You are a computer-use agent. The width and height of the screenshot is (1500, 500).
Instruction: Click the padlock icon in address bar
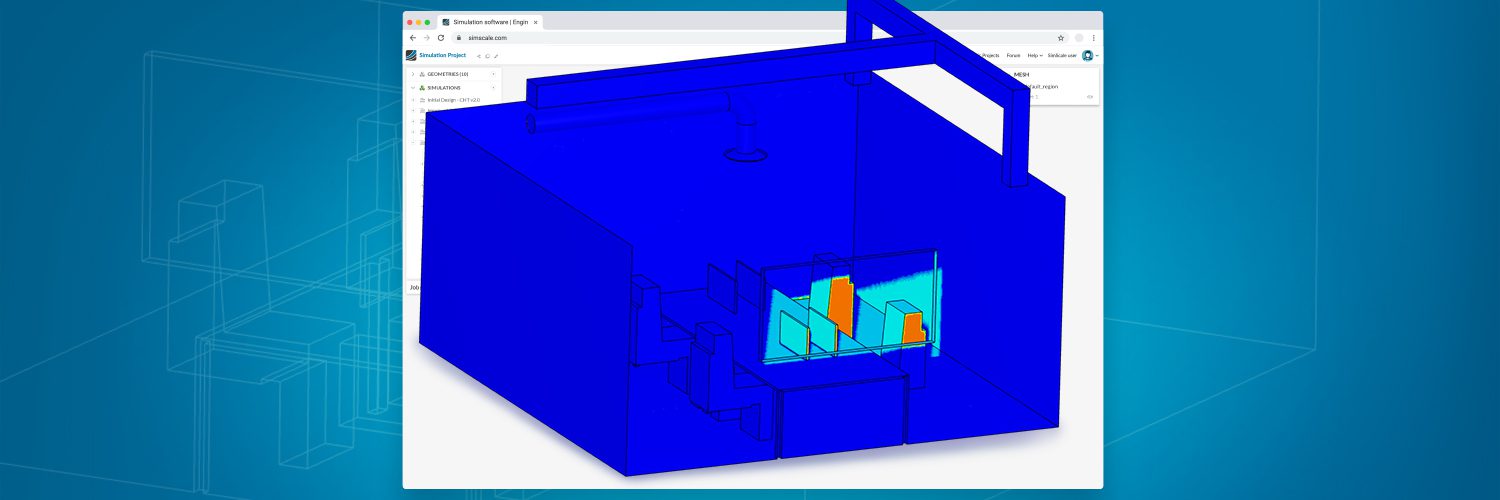459,38
